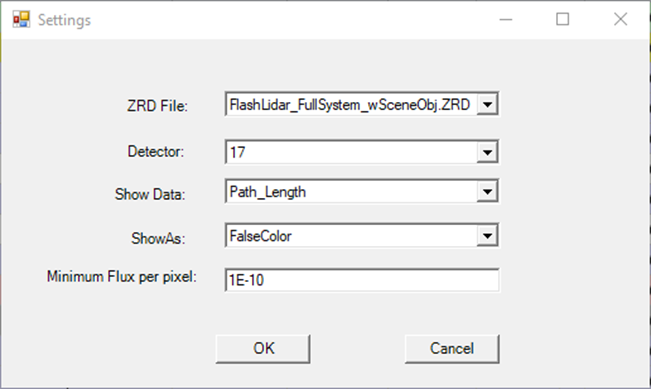Screen dimensions: 651x389
Task: Focus the Minimum Flux per pixel field
Action: pos(362,280)
